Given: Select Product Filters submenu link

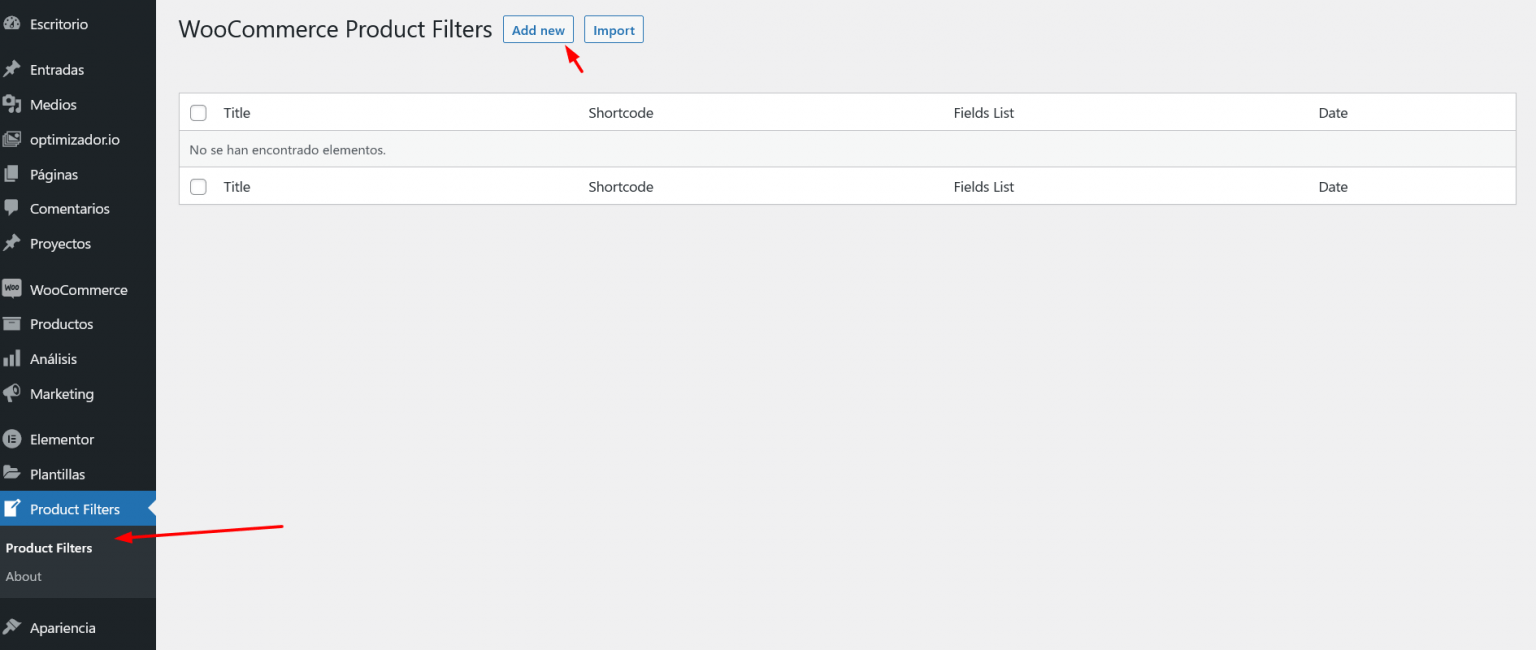Looking at the screenshot, I should pyautogui.click(x=49, y=548).
